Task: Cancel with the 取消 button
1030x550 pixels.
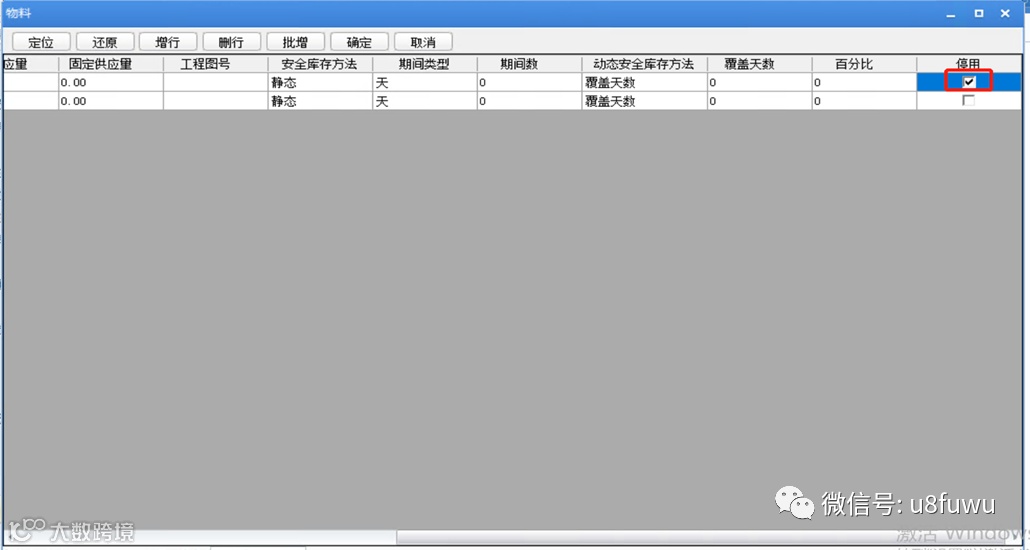Action: pos(422,42)
